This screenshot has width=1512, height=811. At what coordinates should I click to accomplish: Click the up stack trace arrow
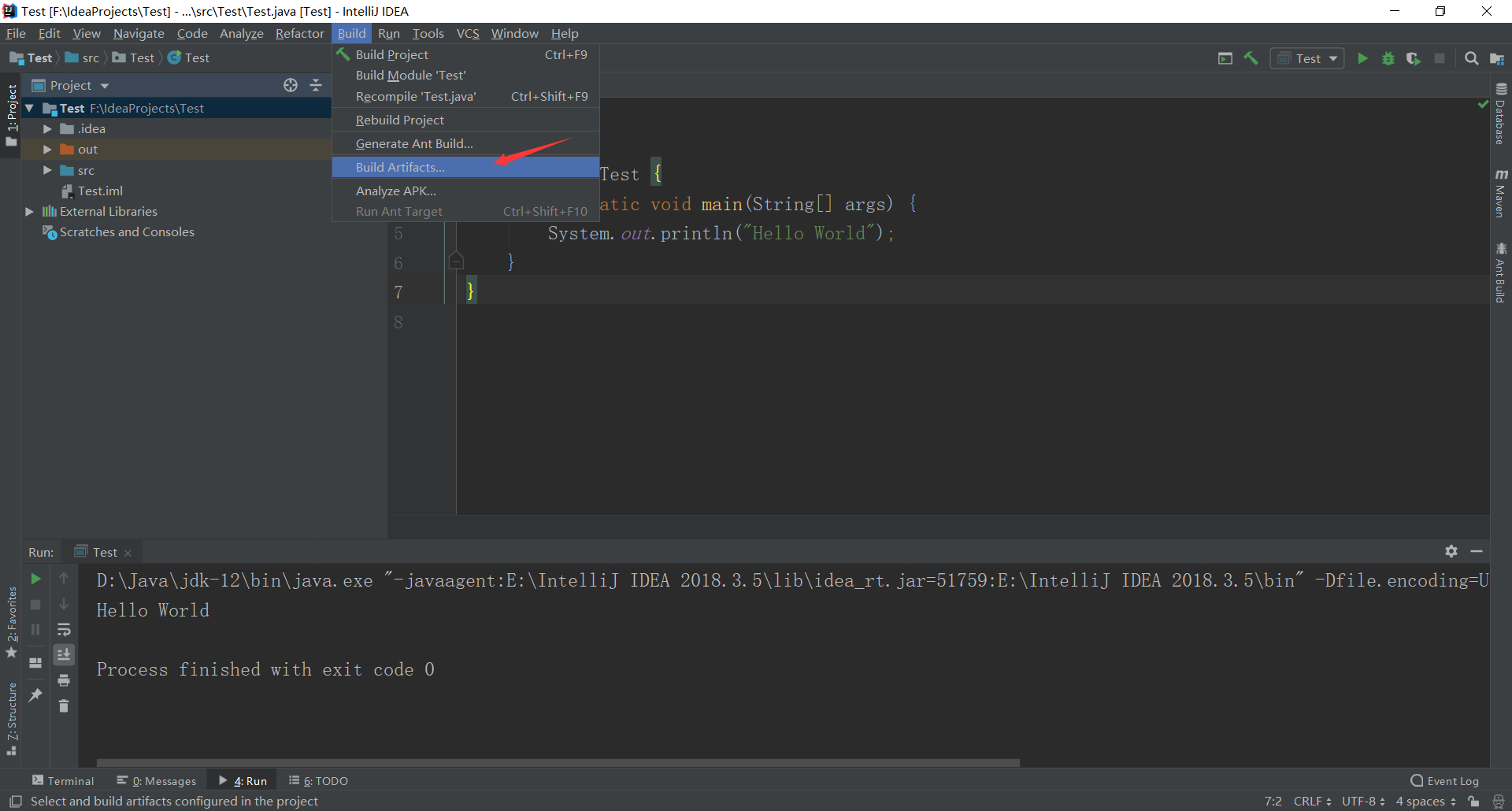pyautogui.click(x=64, y=579)
